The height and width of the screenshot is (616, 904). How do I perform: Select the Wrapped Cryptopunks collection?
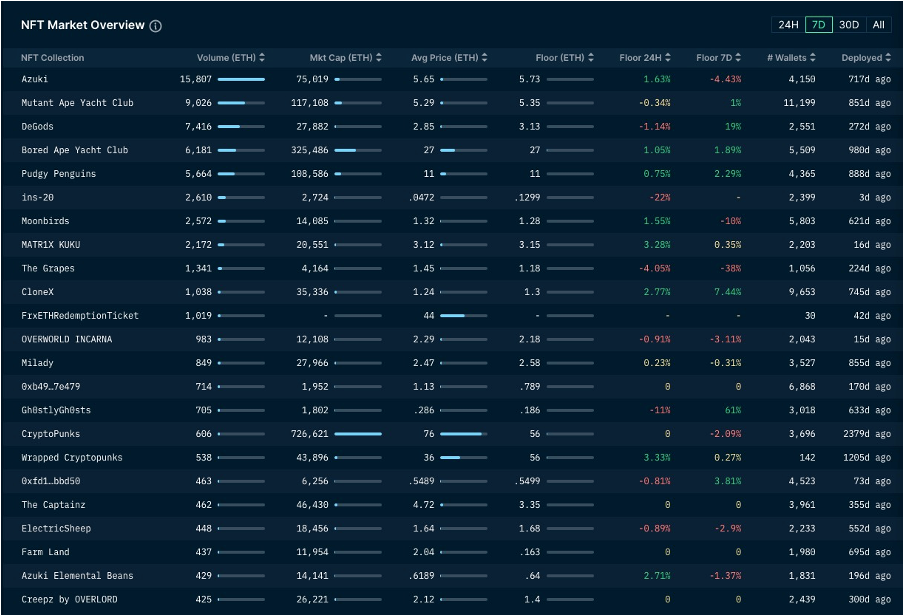tap(72, 457)
